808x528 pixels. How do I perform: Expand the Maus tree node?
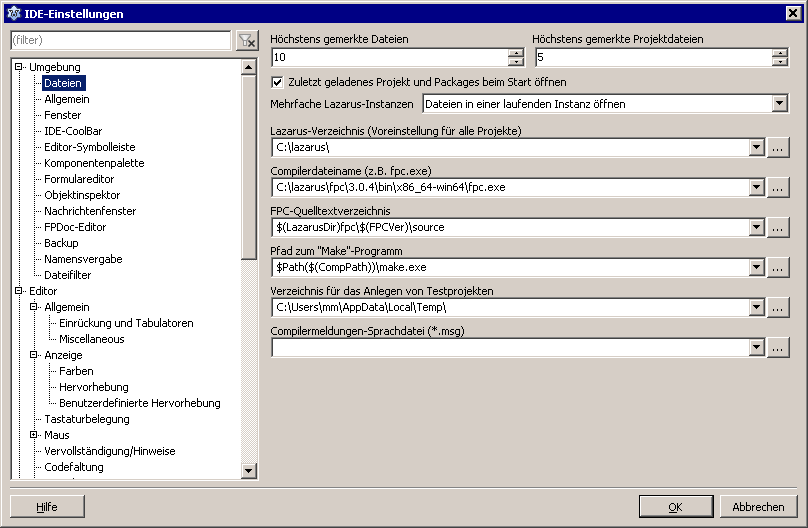click(34, 435)
